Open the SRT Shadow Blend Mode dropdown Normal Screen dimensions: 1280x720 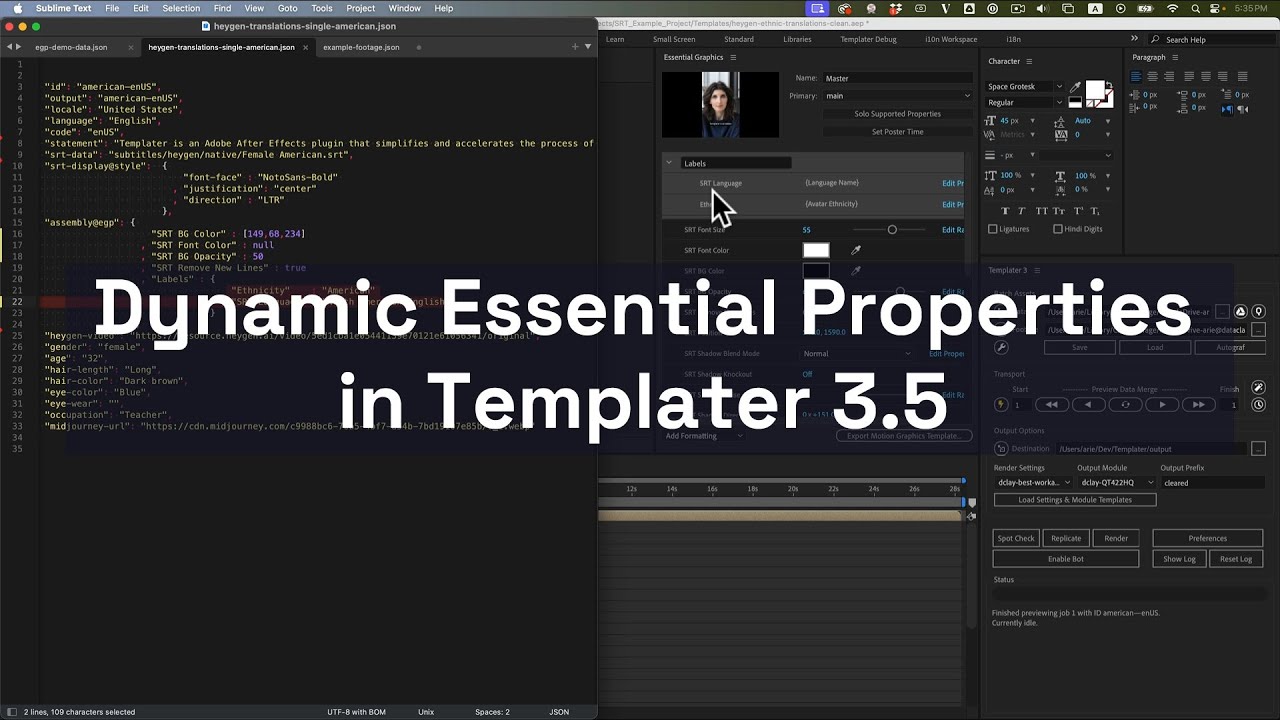pyautogui.click(x=857, y=354)
